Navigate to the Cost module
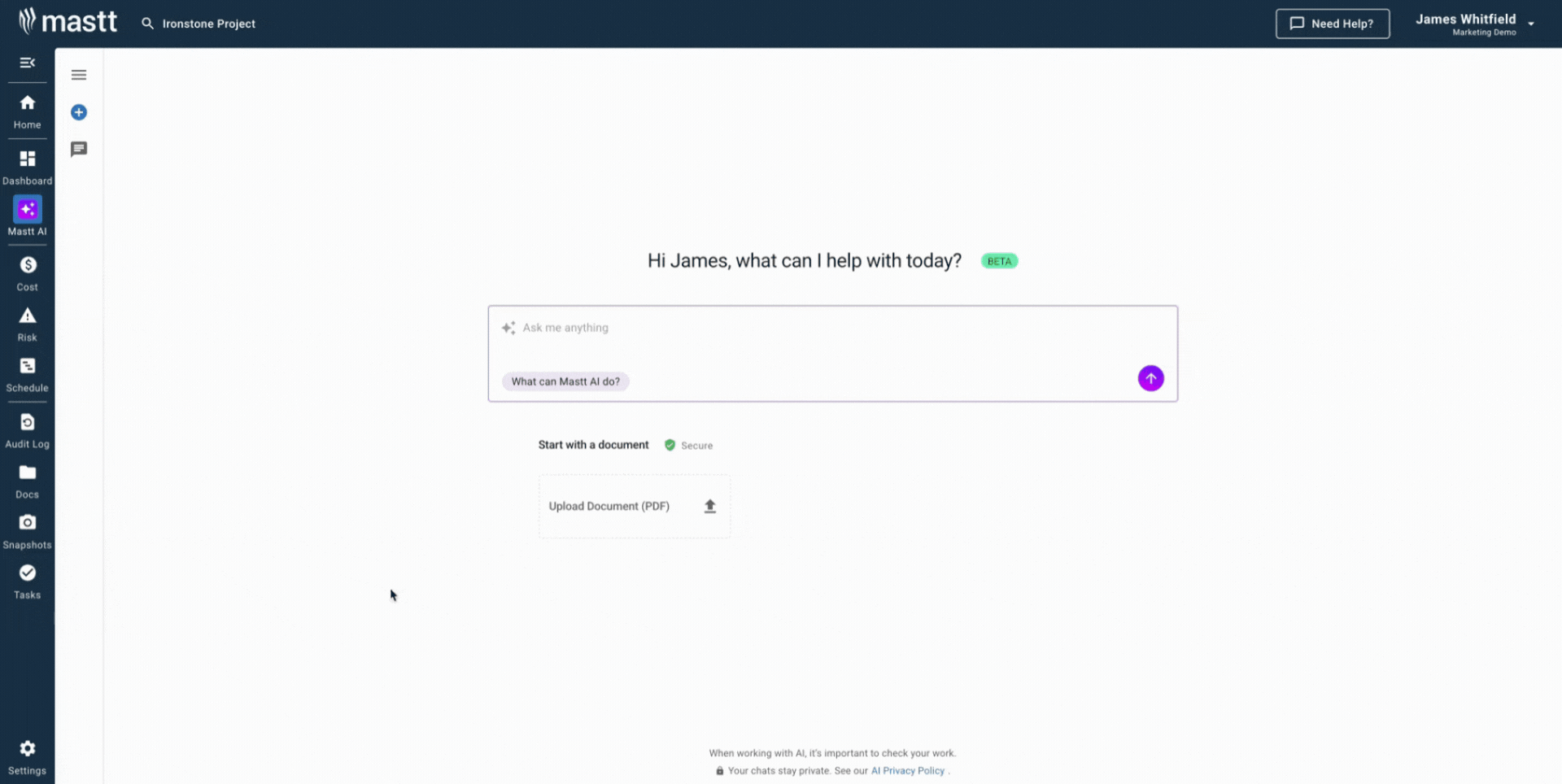The width and height of the screenshot is (1562, 784). 27,271
